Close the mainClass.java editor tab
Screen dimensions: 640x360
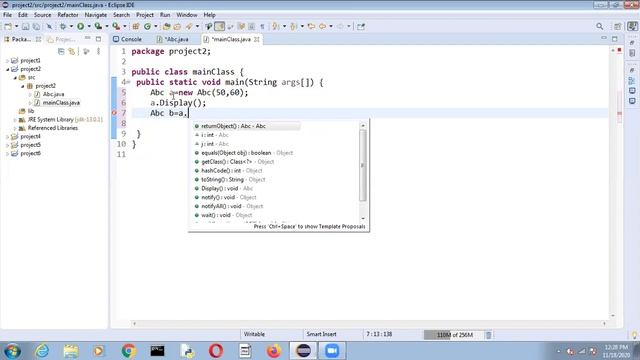257,39
